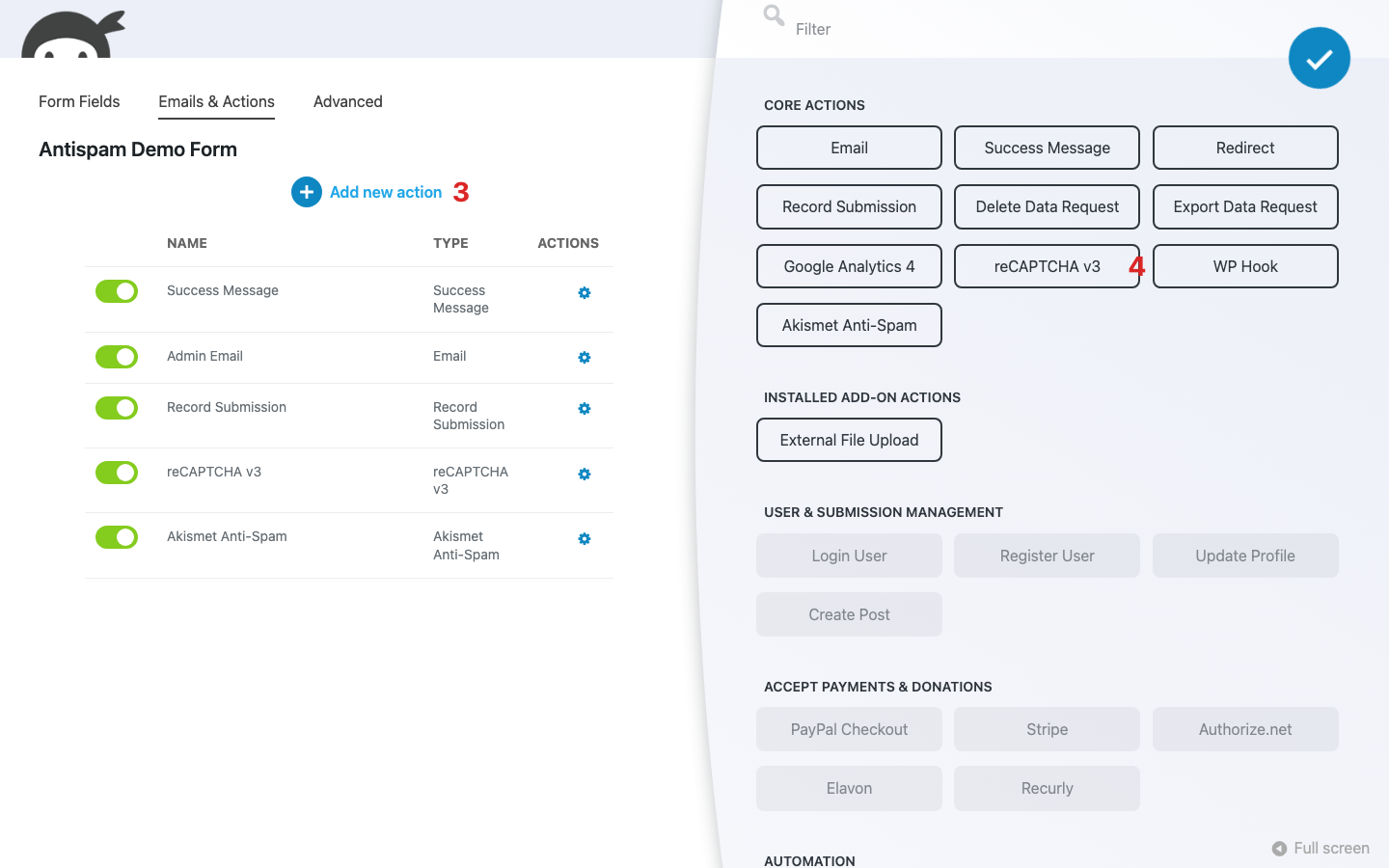Open the Akismet Anti-Spam row's settings gear
Screen dimensions: 1389x868
click(585, 538)
